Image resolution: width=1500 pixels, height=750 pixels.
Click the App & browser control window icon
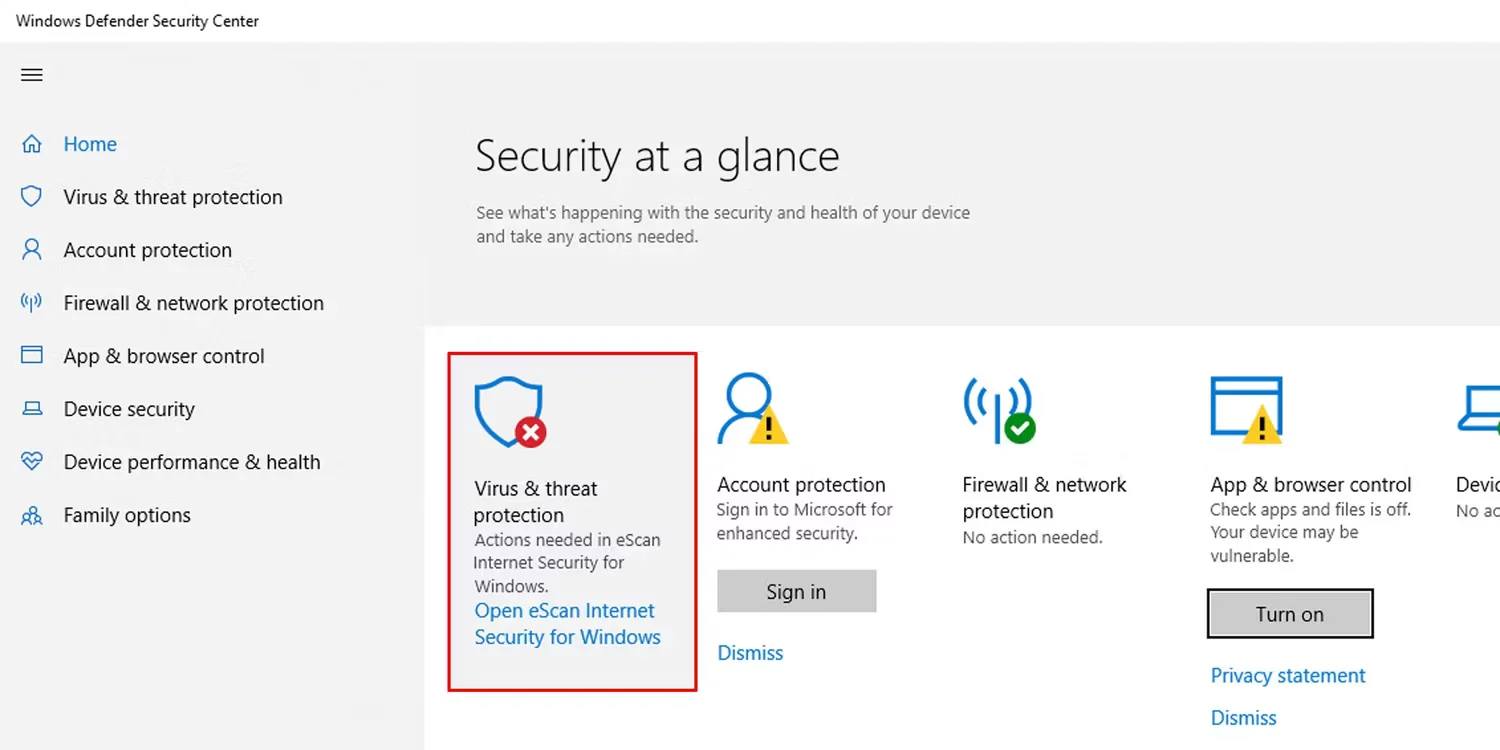(32, 356)
